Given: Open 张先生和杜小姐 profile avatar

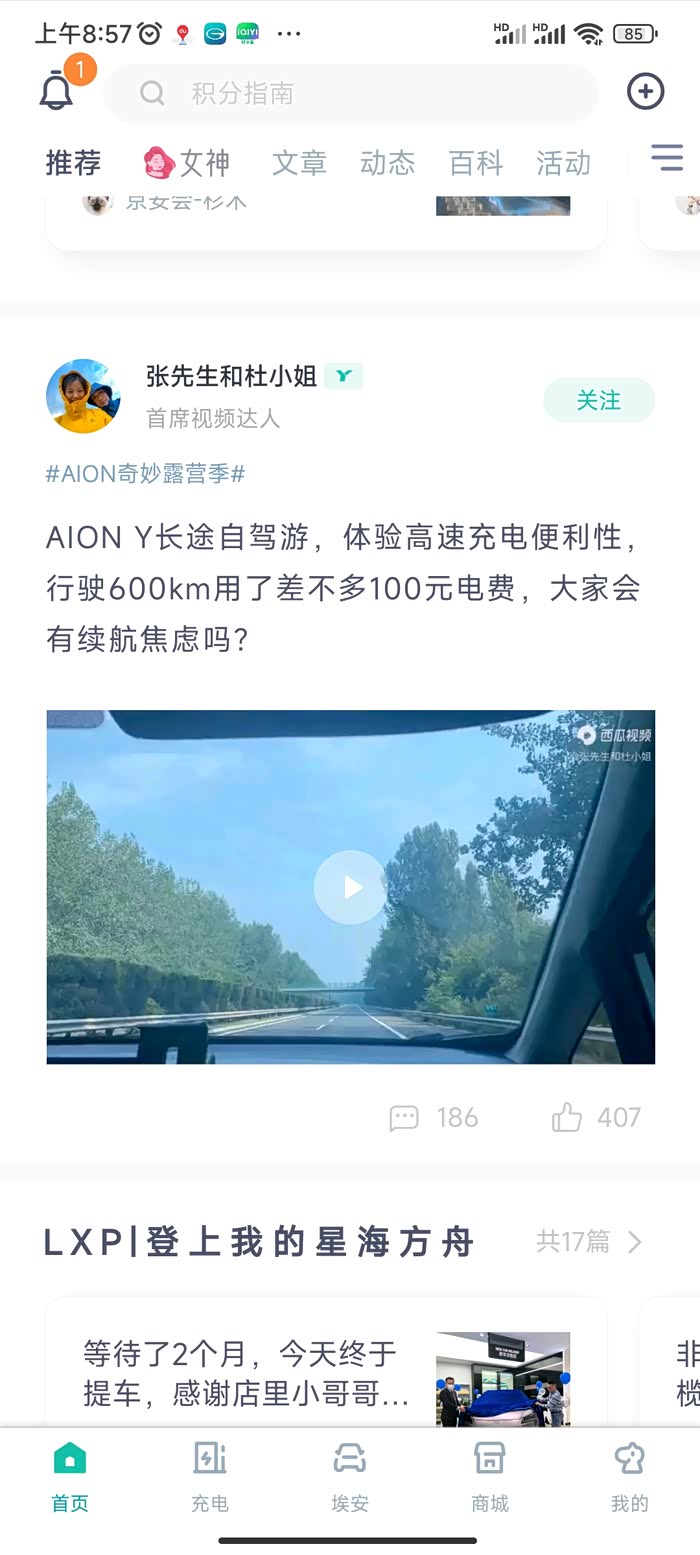Looking at the screenshot, I should (83, 396).
